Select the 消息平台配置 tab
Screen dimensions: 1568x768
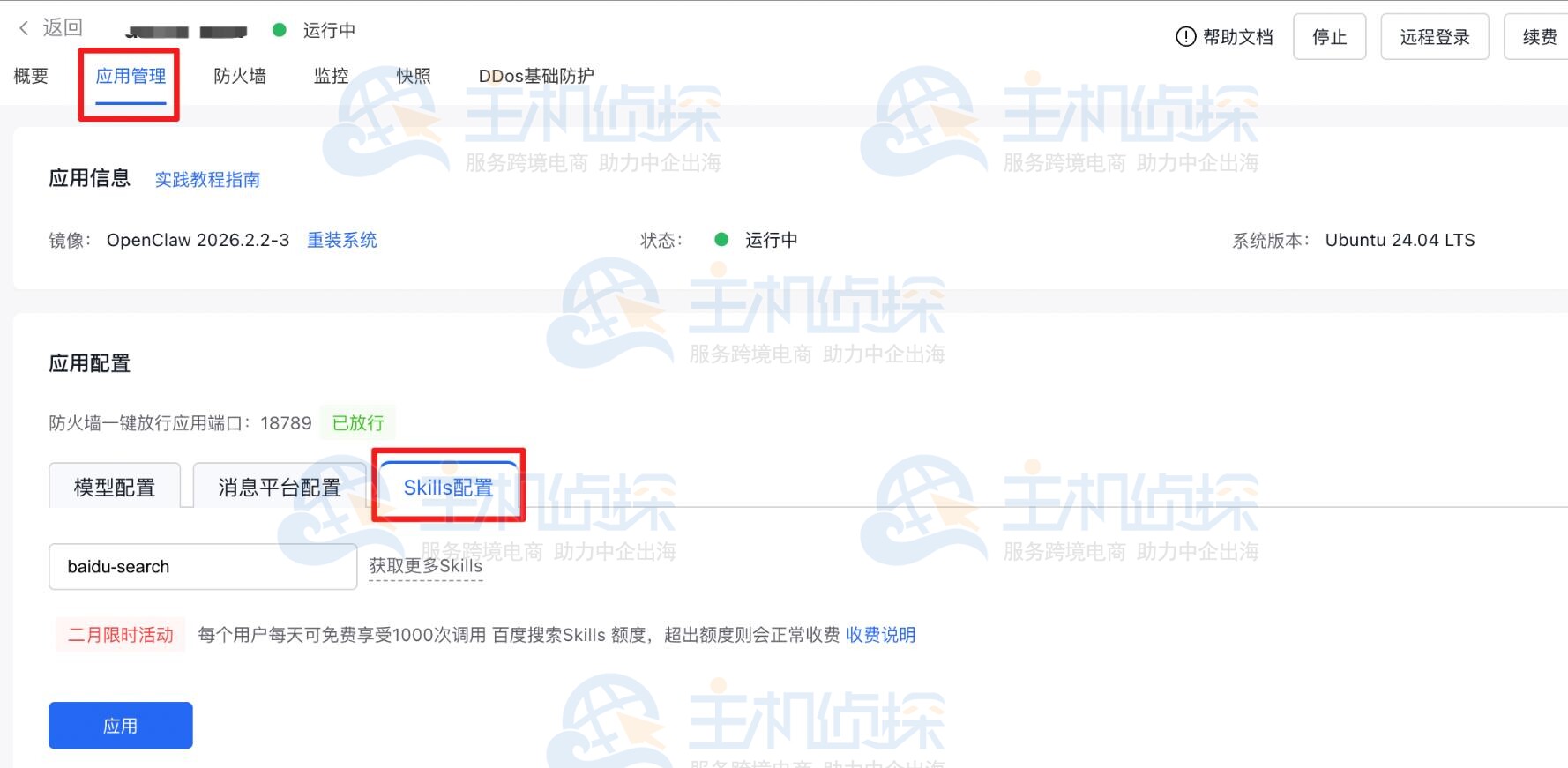[x=280, y=487]
